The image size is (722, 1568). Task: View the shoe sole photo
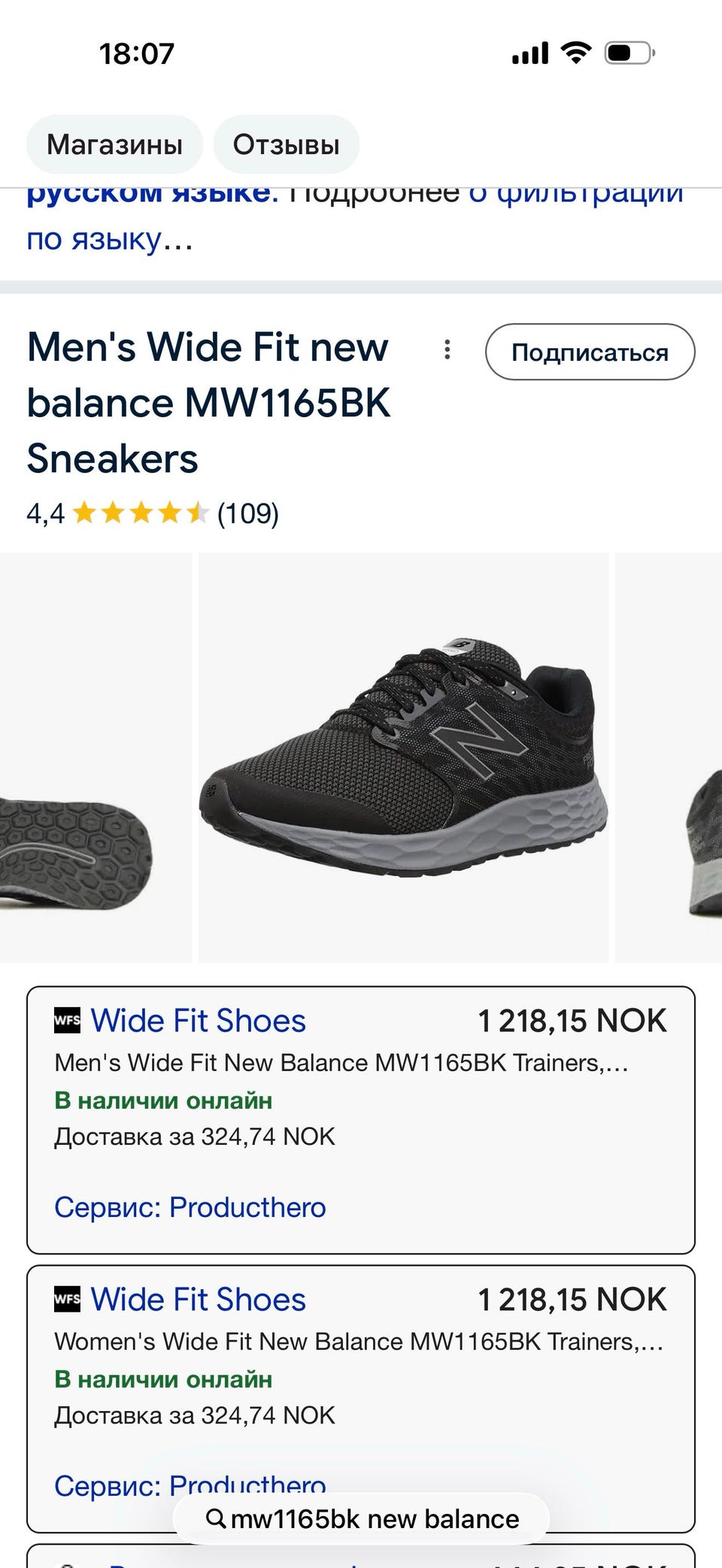83,758
